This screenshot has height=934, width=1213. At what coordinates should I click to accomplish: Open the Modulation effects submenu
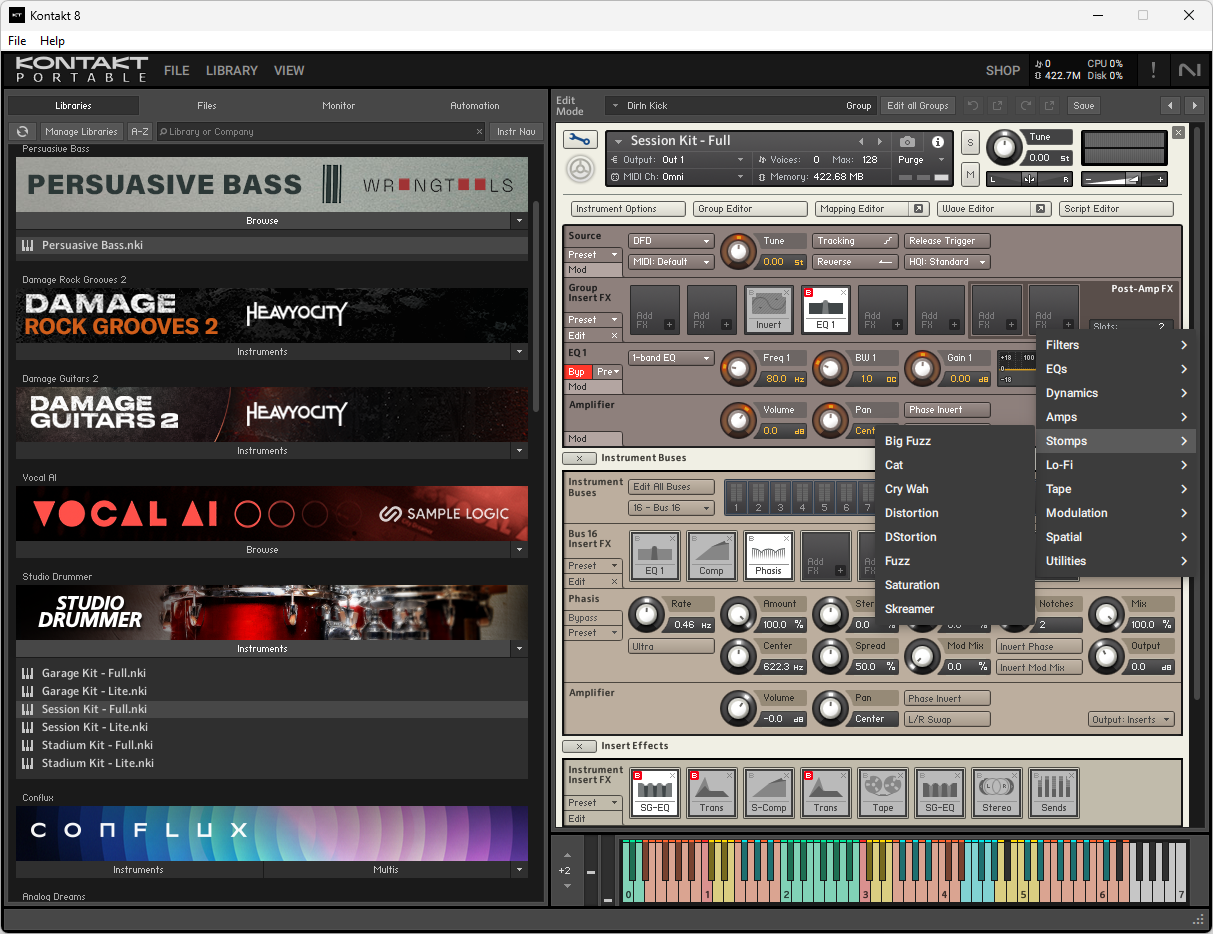tap(1116, 513)
